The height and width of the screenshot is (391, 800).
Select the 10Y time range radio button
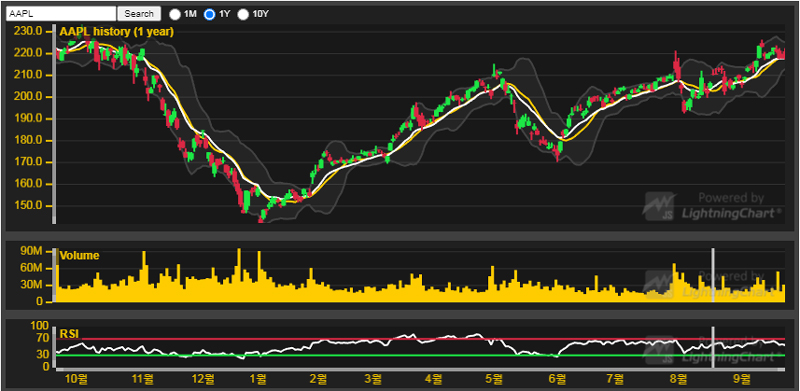point(243,14)
